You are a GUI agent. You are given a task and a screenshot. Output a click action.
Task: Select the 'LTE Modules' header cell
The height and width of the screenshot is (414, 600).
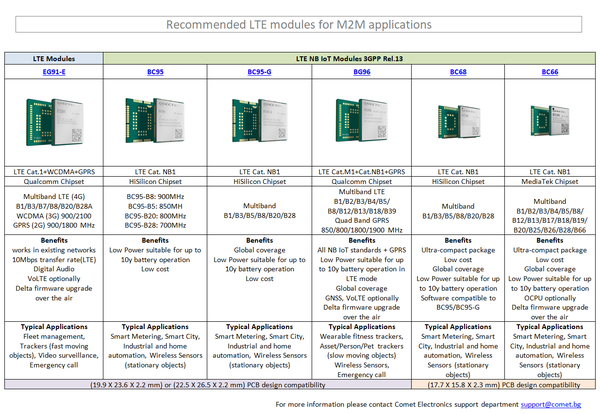coord(54,59)
